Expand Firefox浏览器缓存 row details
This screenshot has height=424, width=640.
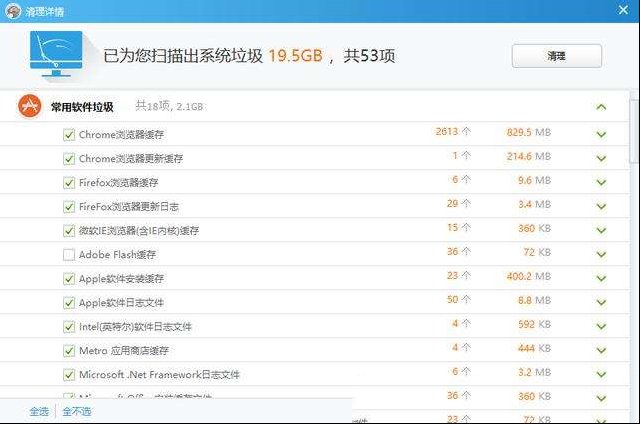tap(601, 182)
